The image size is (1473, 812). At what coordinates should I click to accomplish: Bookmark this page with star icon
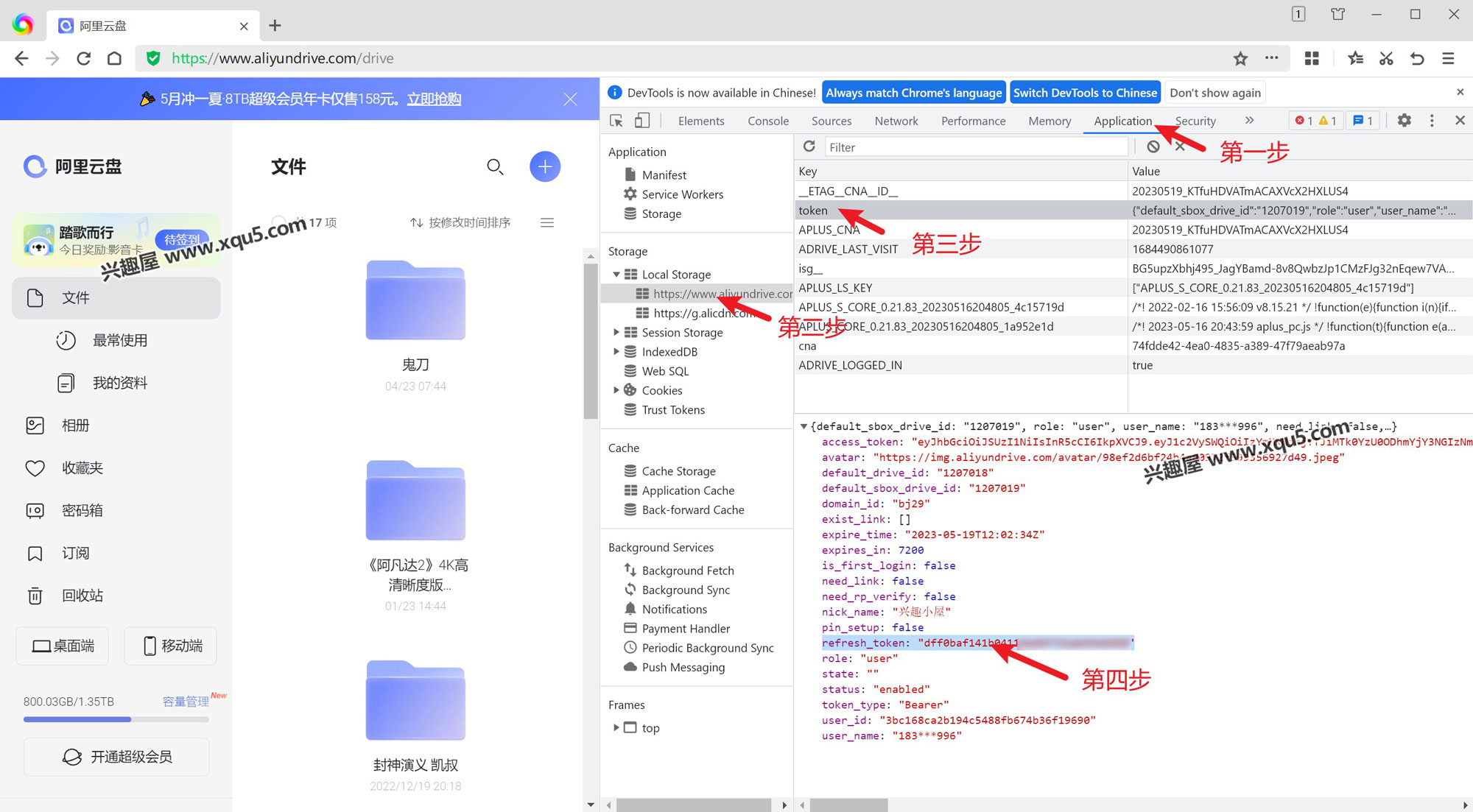[x=1240, y=58]
